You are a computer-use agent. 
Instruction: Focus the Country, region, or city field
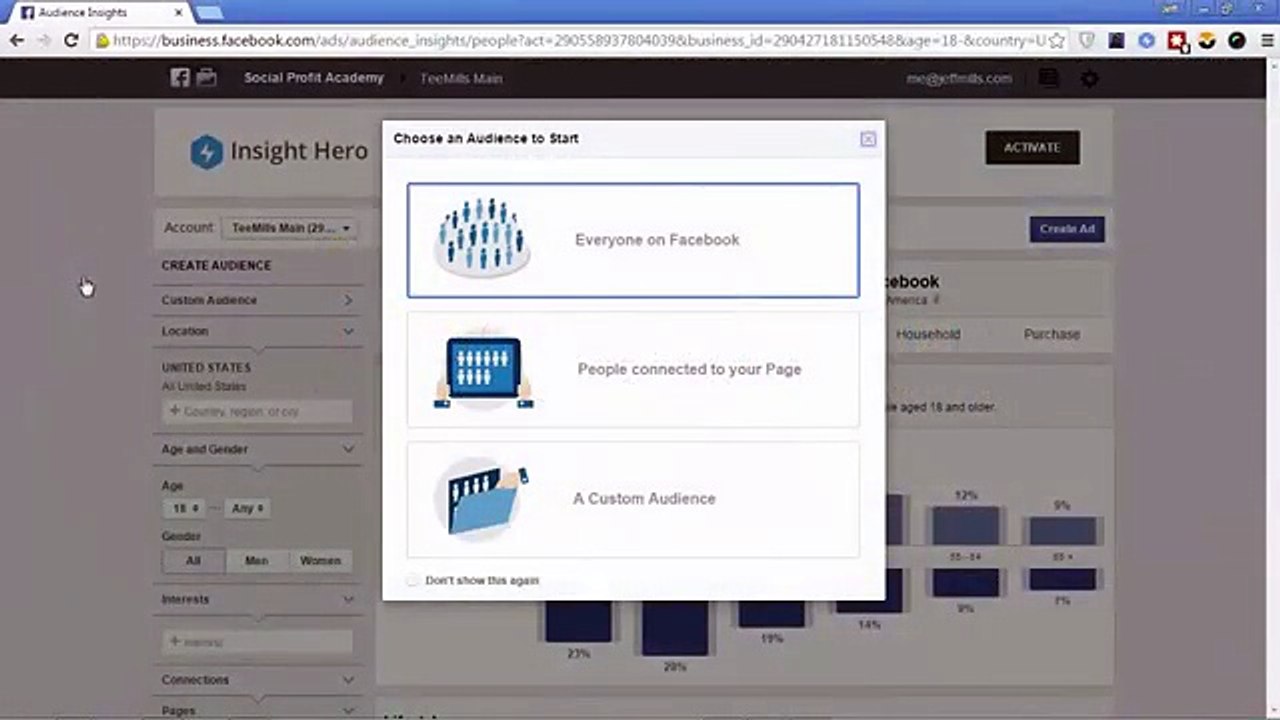coord(257,411)
